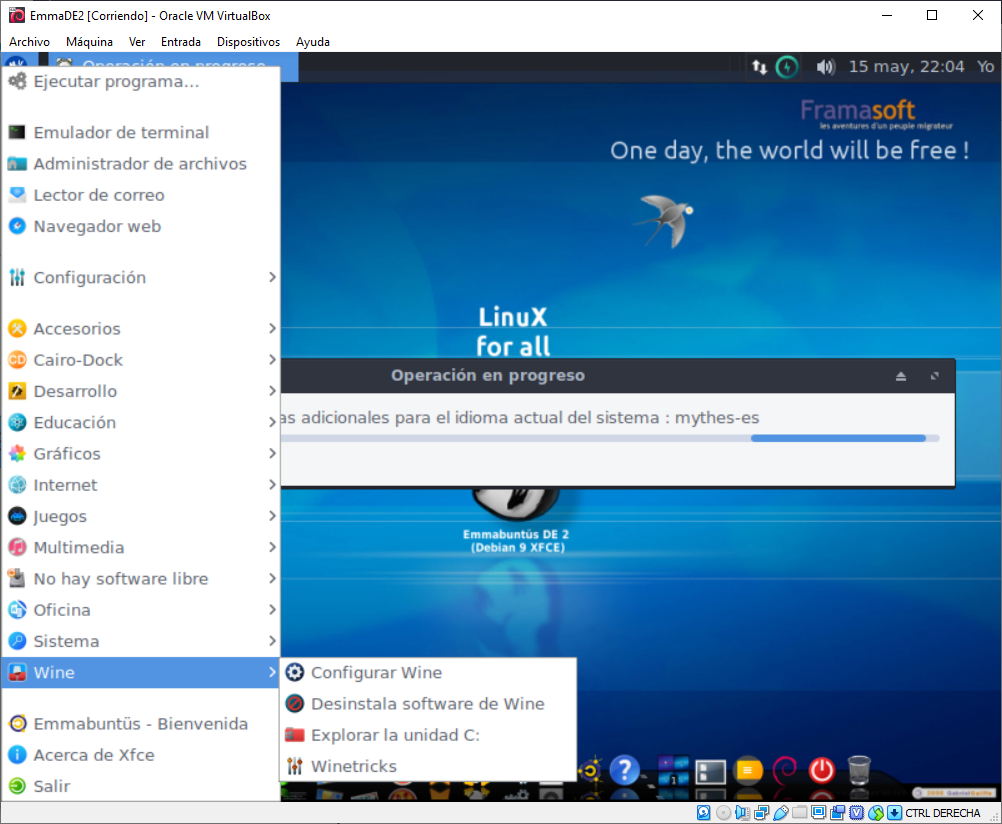This screenshot has height=824, width=1002.
Task: Click the Debian swirl dock icon
Action: click(x=785, y=770)
